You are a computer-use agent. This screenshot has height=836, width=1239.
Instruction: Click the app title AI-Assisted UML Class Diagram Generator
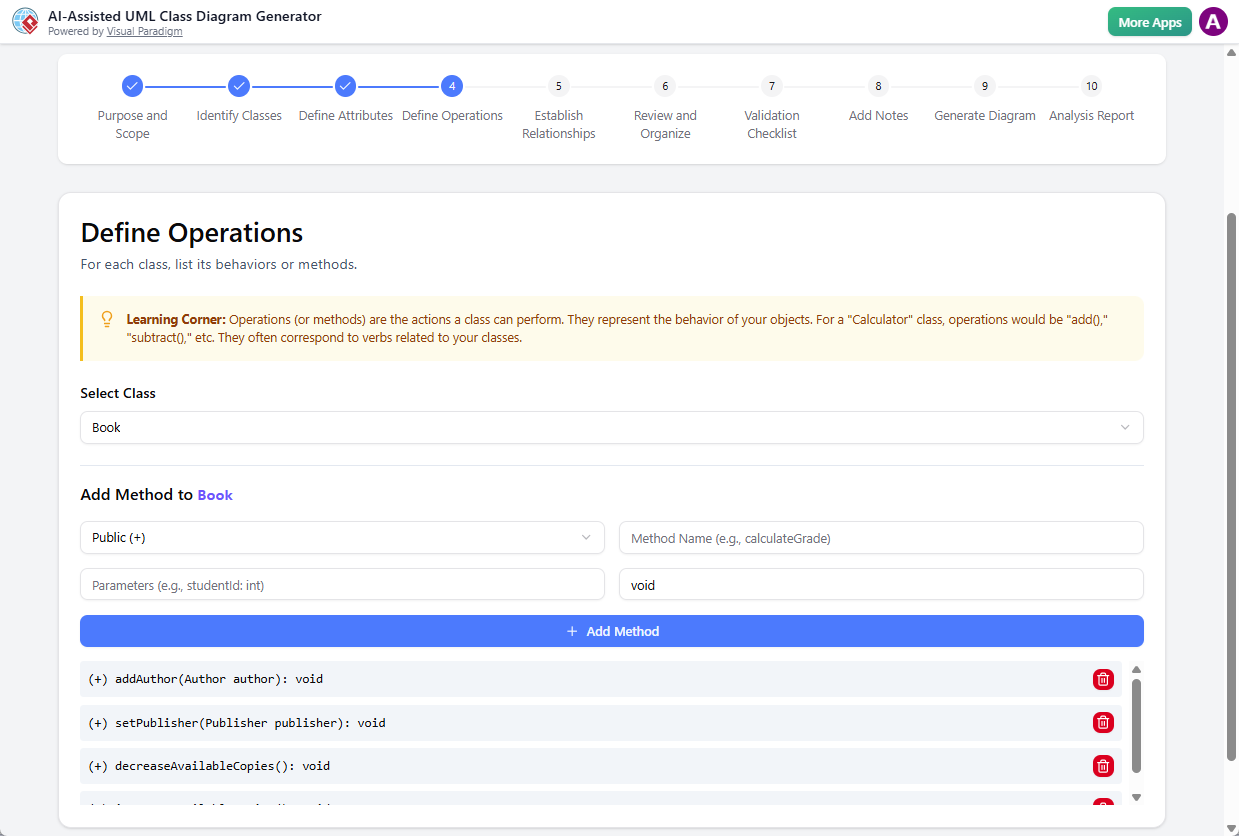(185, 16)
